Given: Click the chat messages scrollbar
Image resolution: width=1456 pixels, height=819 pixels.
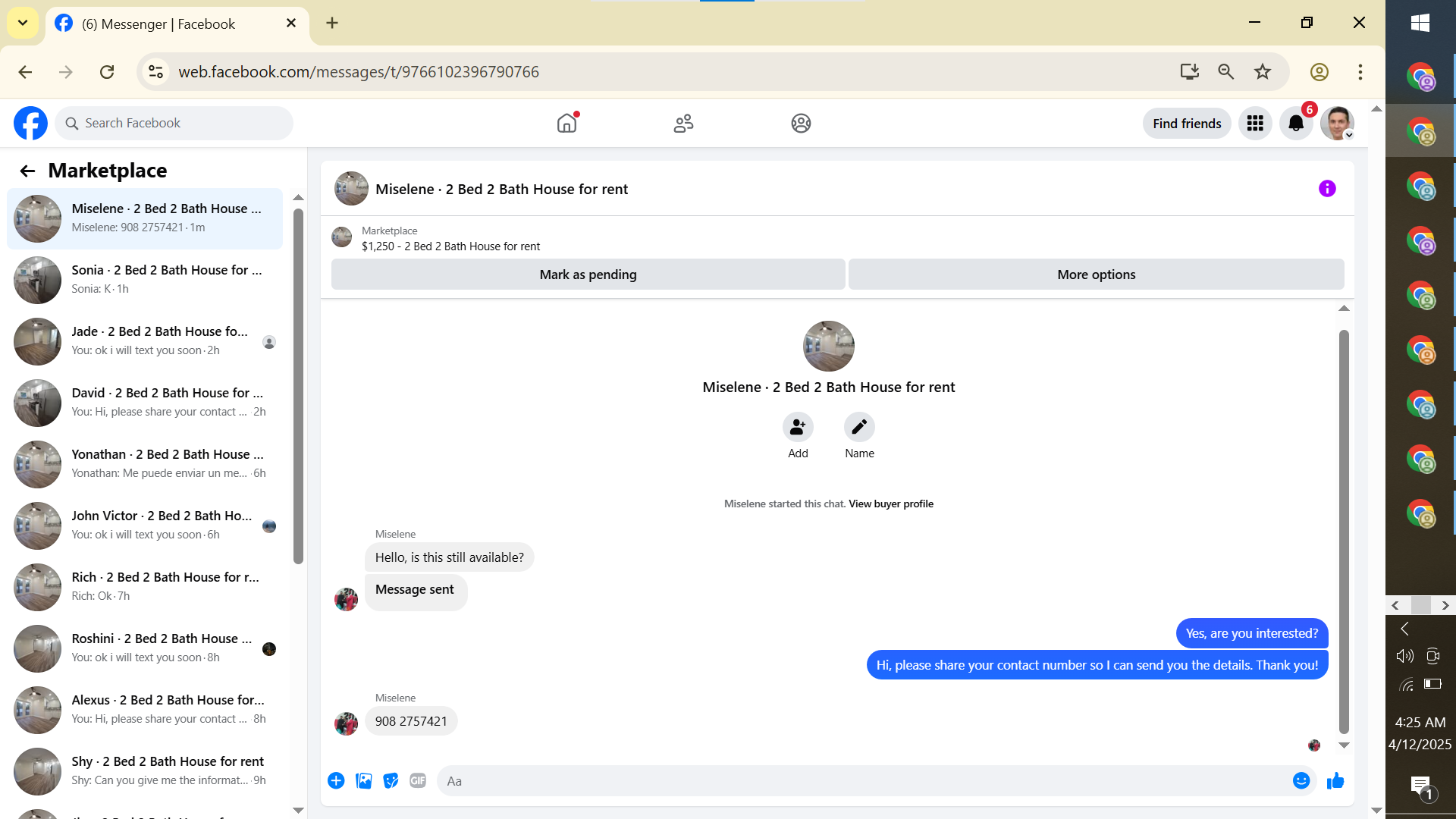Looking at the screenshot, I should 1344,531.
